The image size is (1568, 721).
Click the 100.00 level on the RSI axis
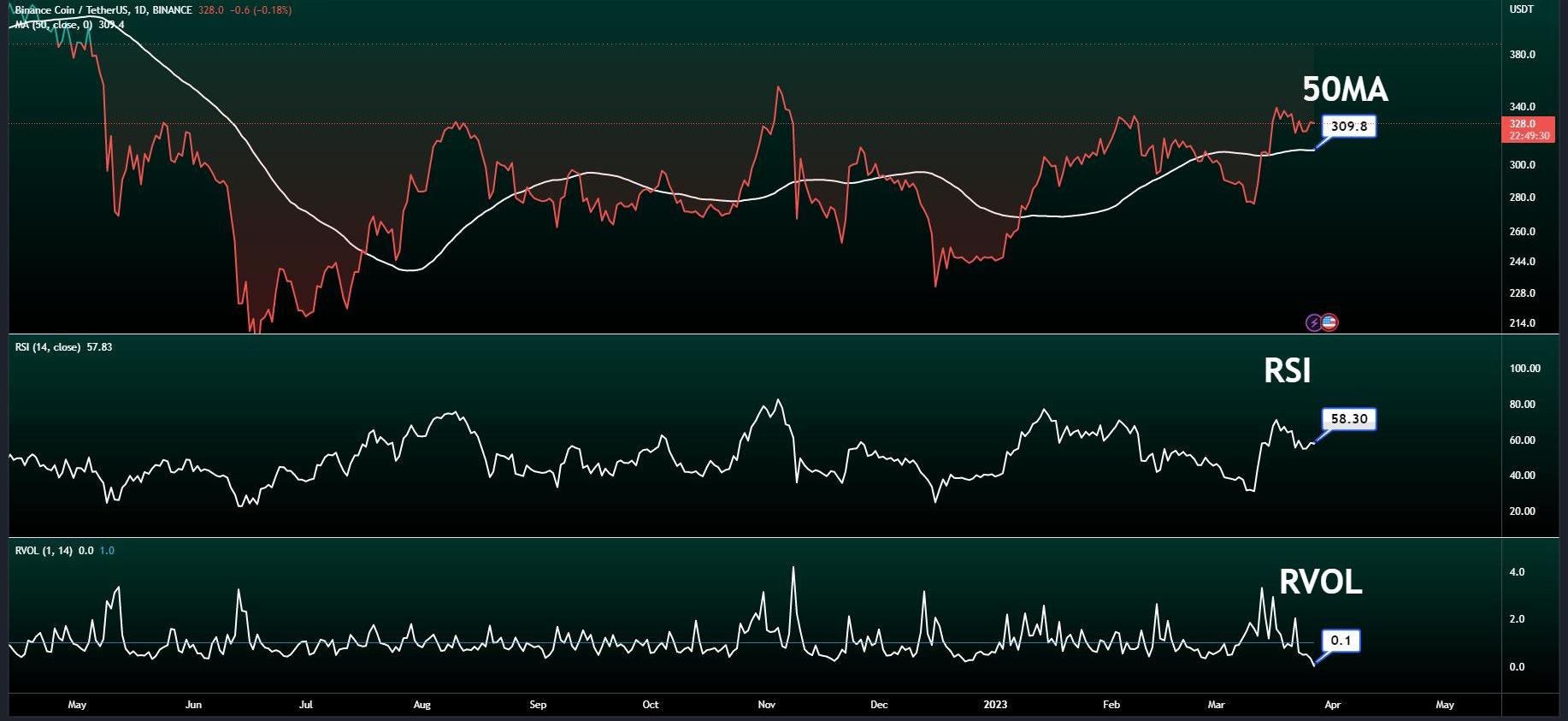(x=1525, y=369)
